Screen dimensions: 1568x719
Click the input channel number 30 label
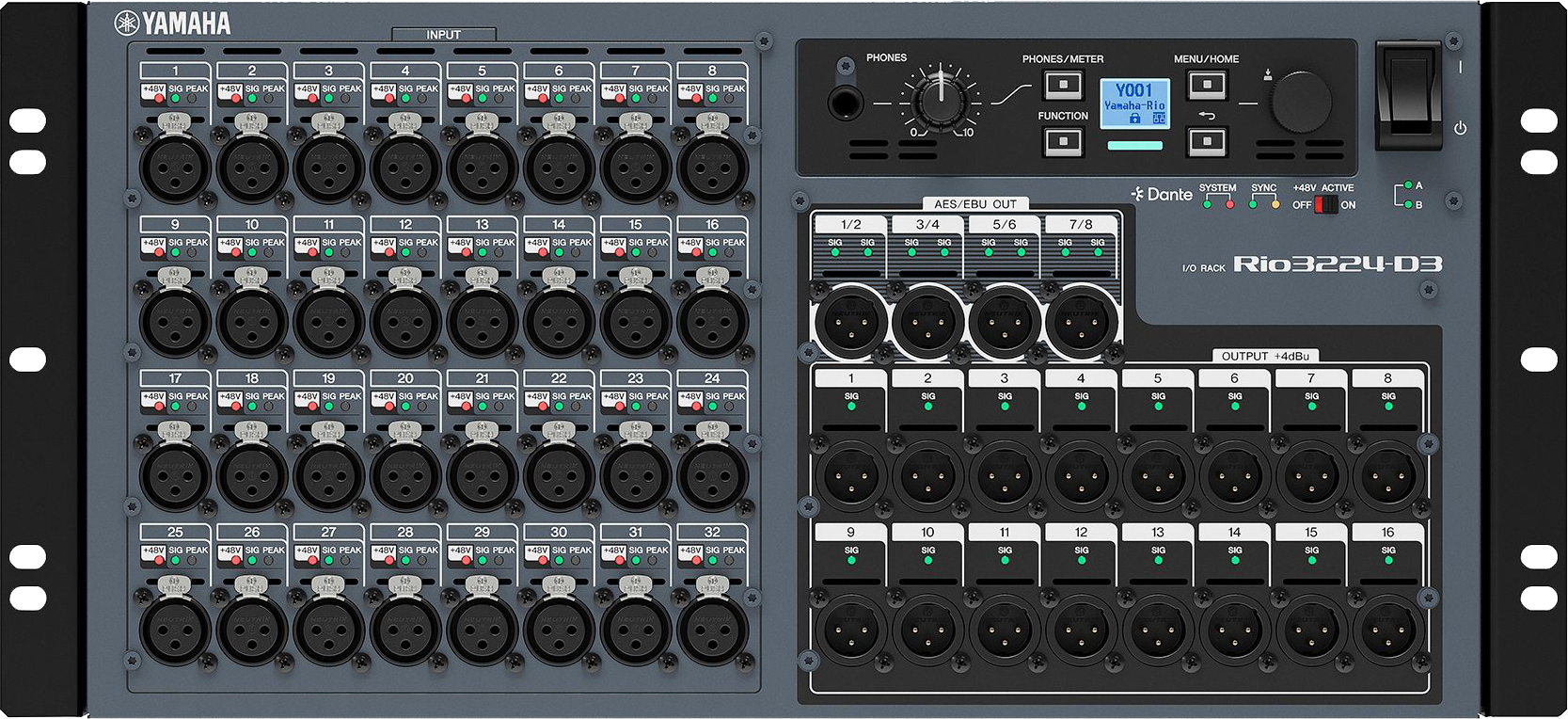click(x=559, y=532)
